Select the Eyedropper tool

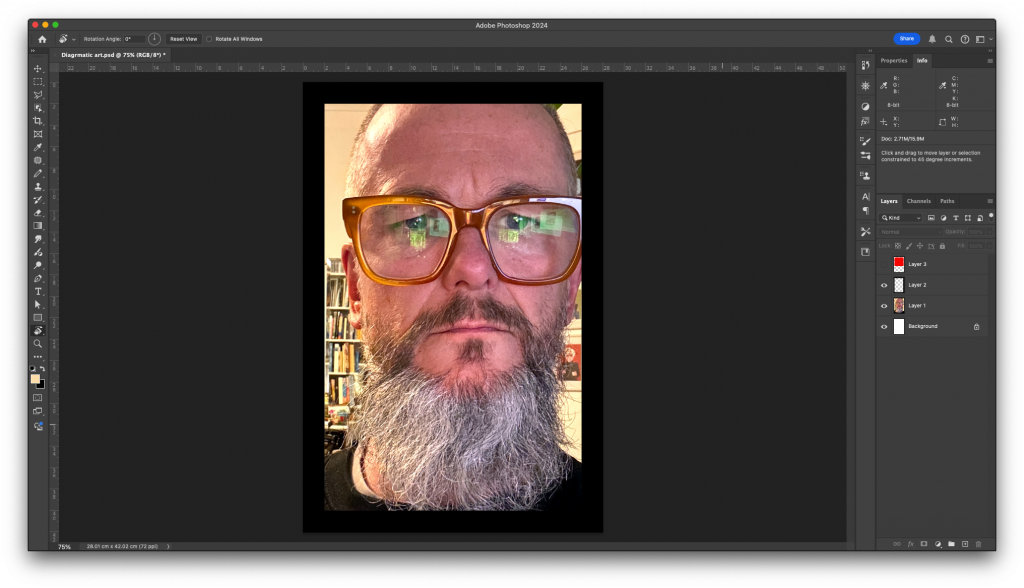38,147
